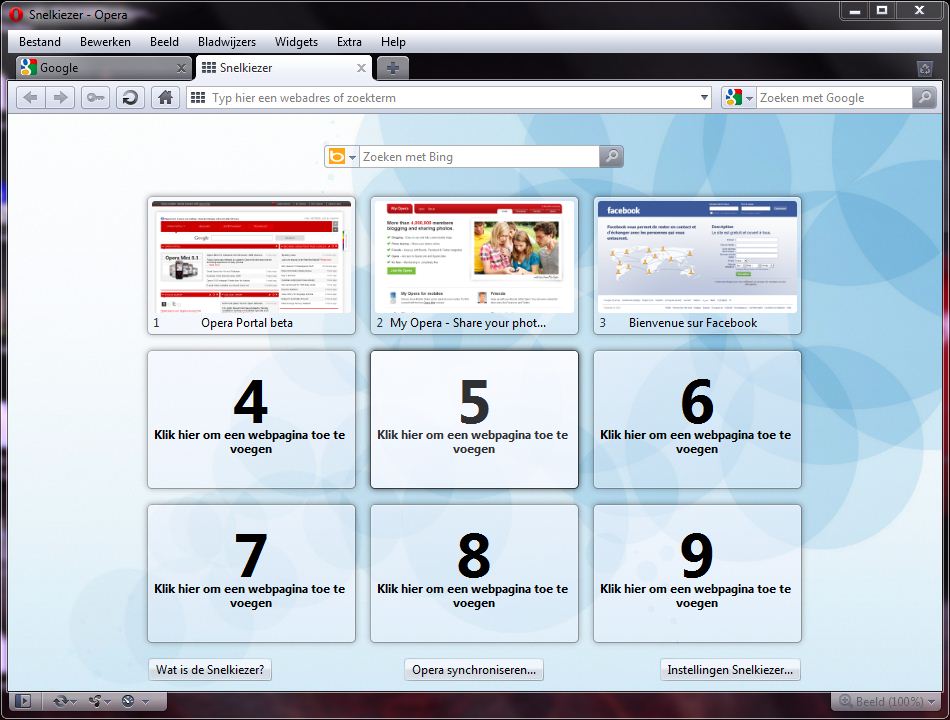Screen dimensions: 950x720
Task: Open the Bestand menu
Action: tap(40, 42)
